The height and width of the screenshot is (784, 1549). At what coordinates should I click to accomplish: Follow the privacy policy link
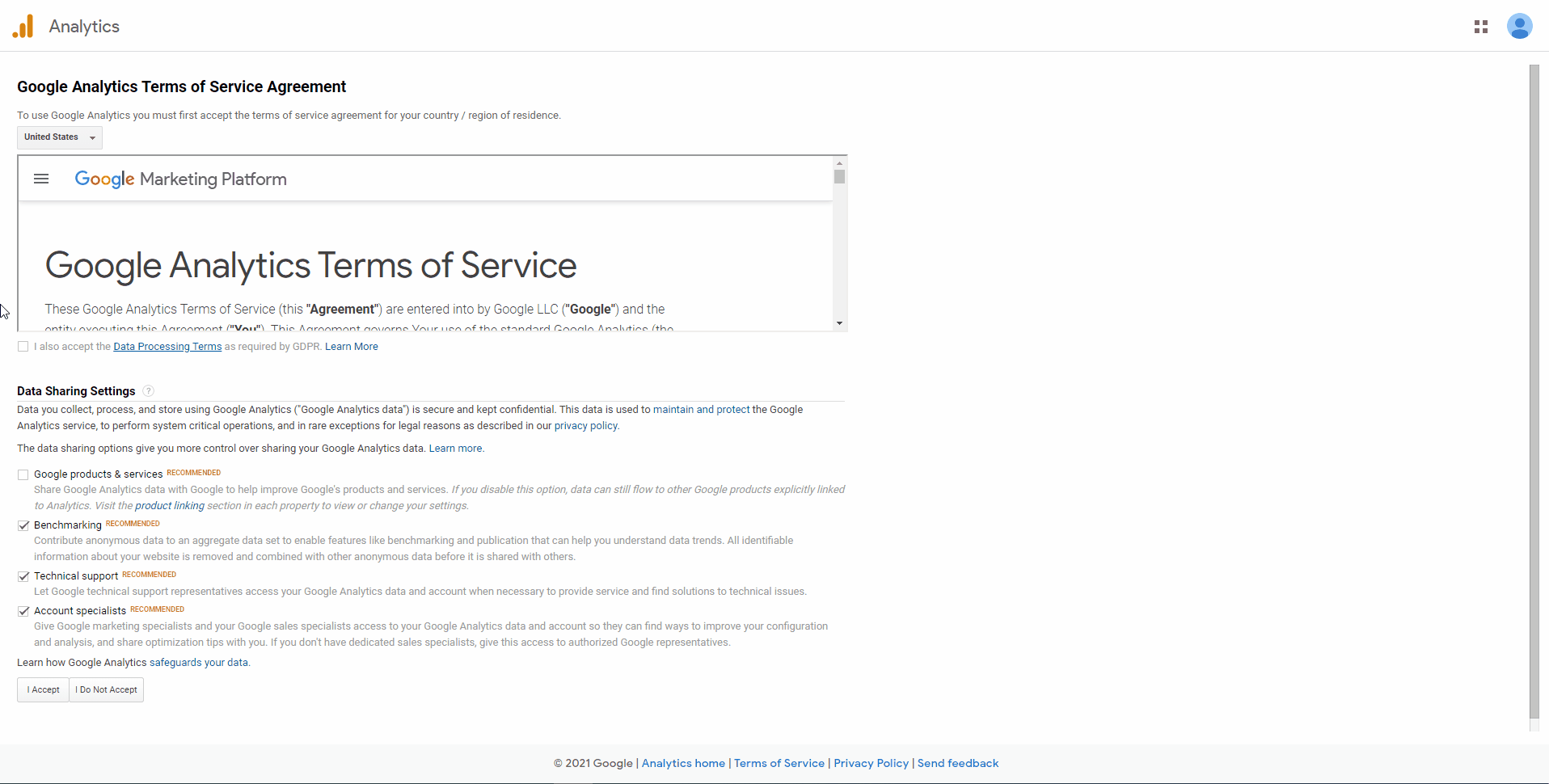(585, 426)
